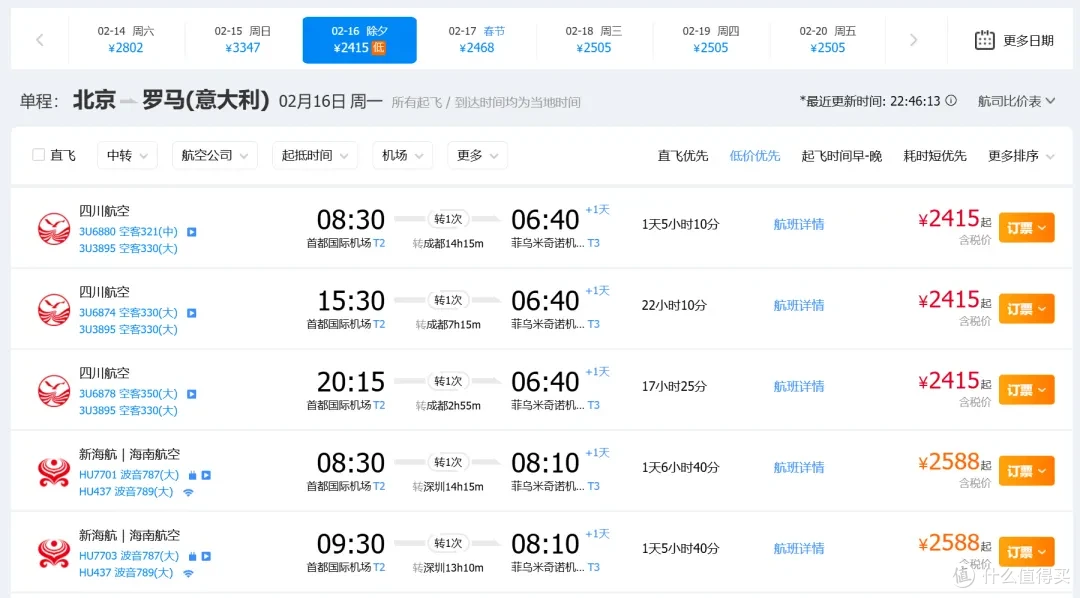Open the 中转 transfer filter dropdown
This screenshot has height=598, width=1080.
tap(127, 156)
